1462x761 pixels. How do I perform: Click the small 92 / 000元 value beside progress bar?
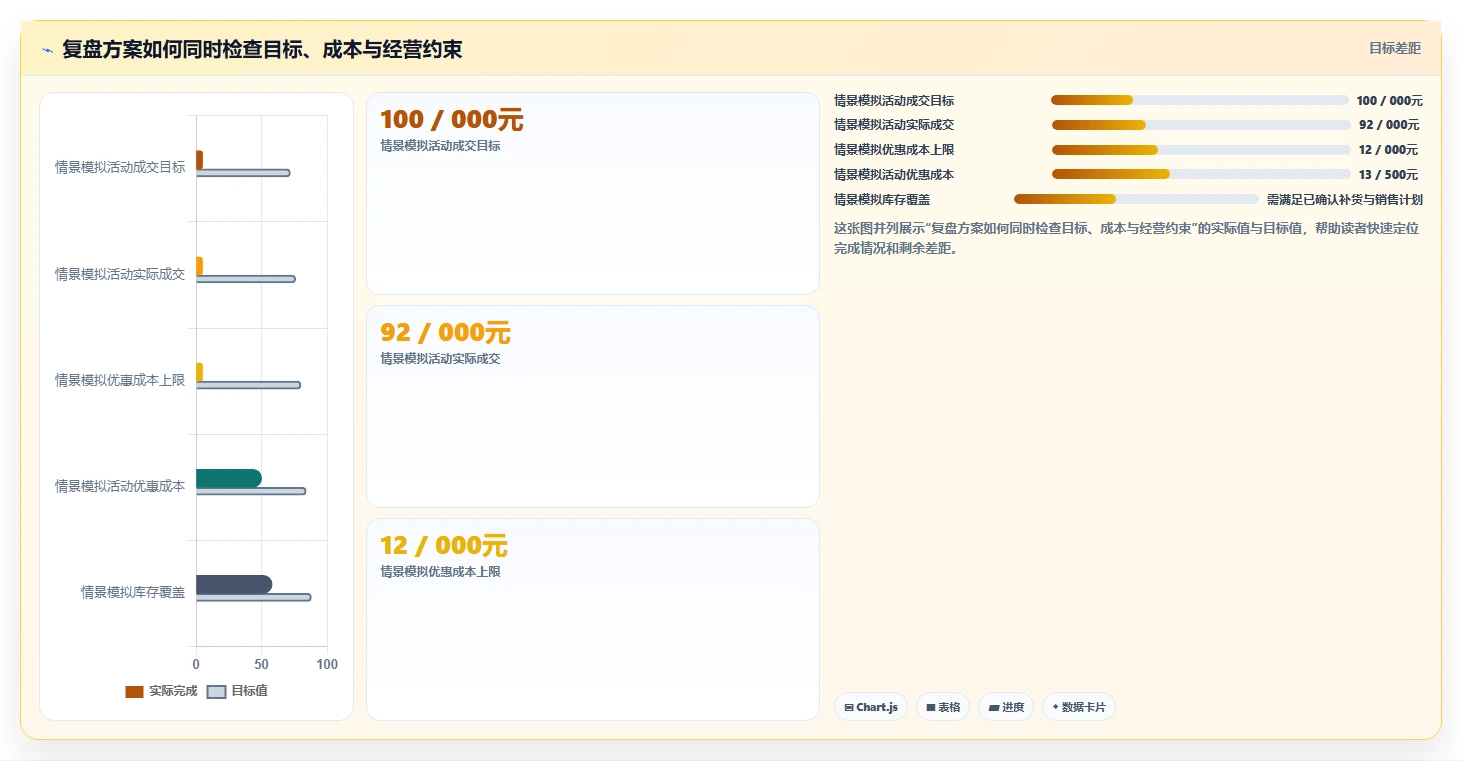pos(1389,125)
